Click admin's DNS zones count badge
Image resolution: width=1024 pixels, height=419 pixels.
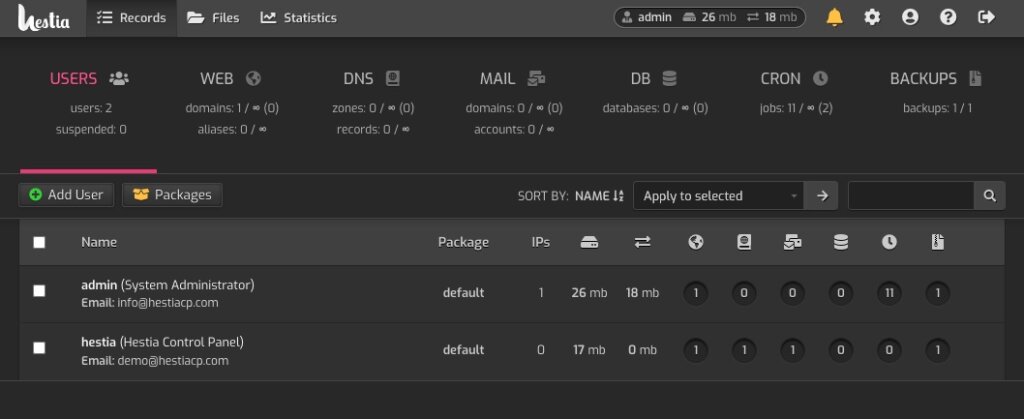tap(744, 293)
